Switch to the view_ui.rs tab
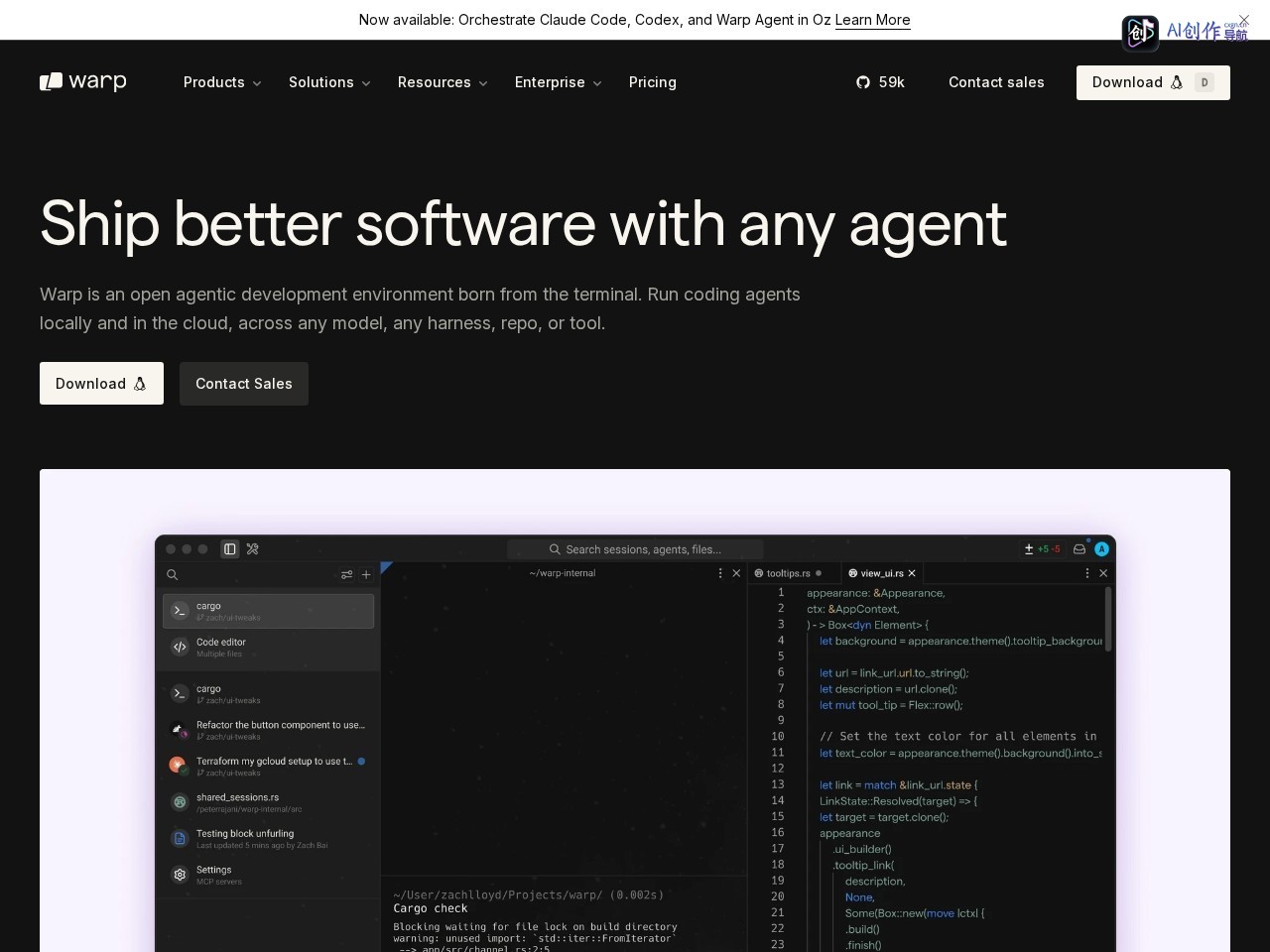Image resolution: width=1270 pixels, height=952 pixels. click(x=882, y=573)
